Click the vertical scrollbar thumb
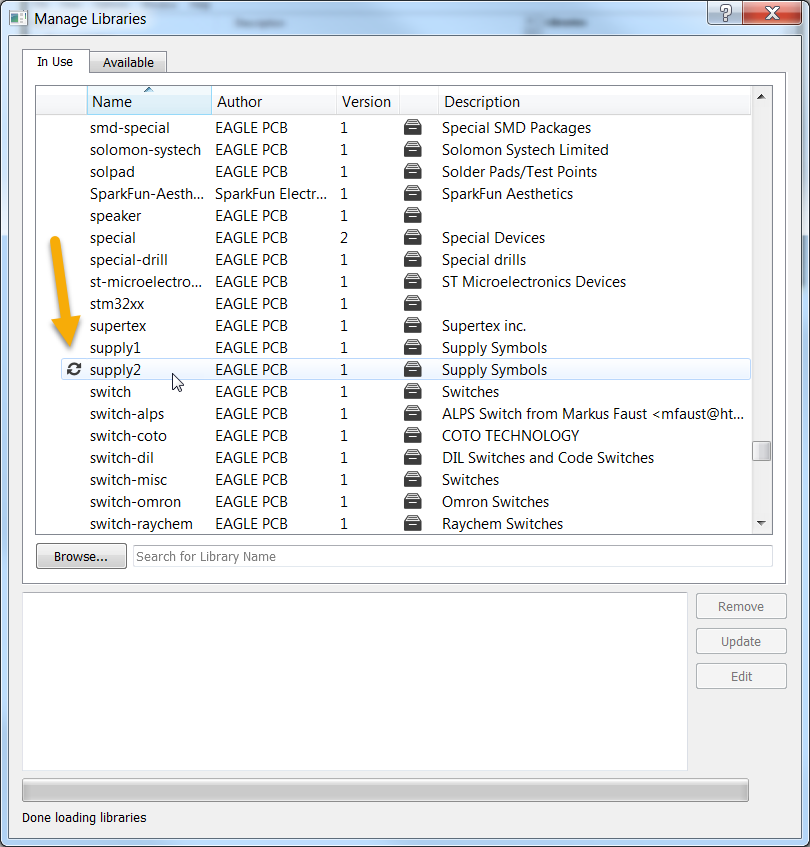Image resolution: width=810 pixels, height=847 pixels. (761, 451)
